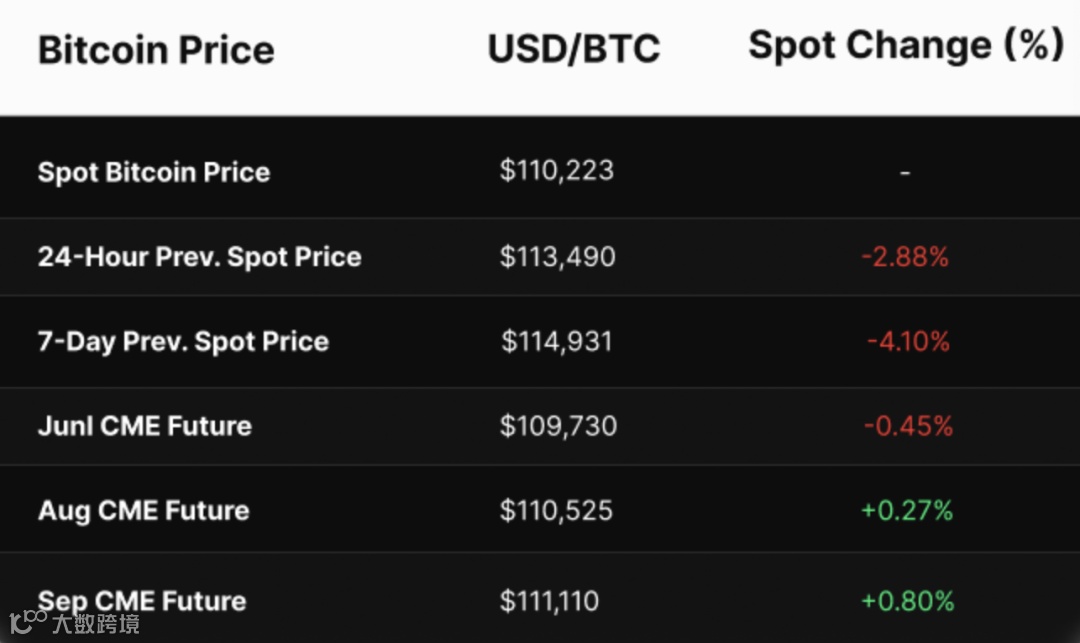The height and width of the screenshot is (643, 1080).
Task: Select the 7-Day Prev. Spot Price label
Action: 183,342
